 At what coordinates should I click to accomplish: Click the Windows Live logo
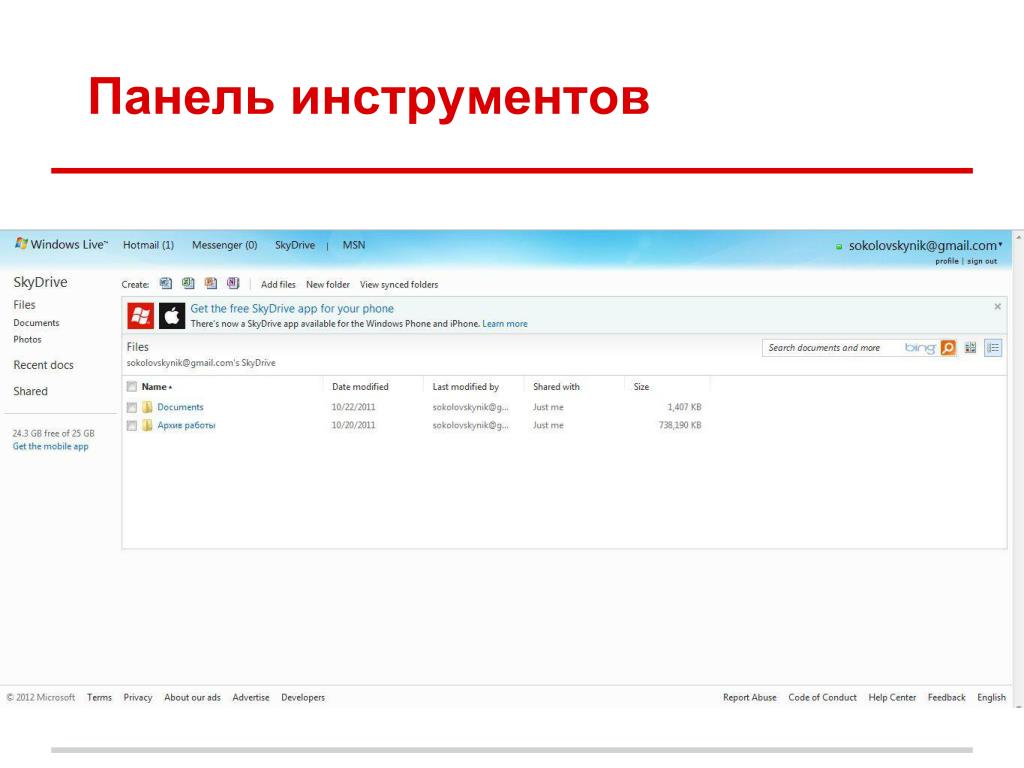coord(61,244)
